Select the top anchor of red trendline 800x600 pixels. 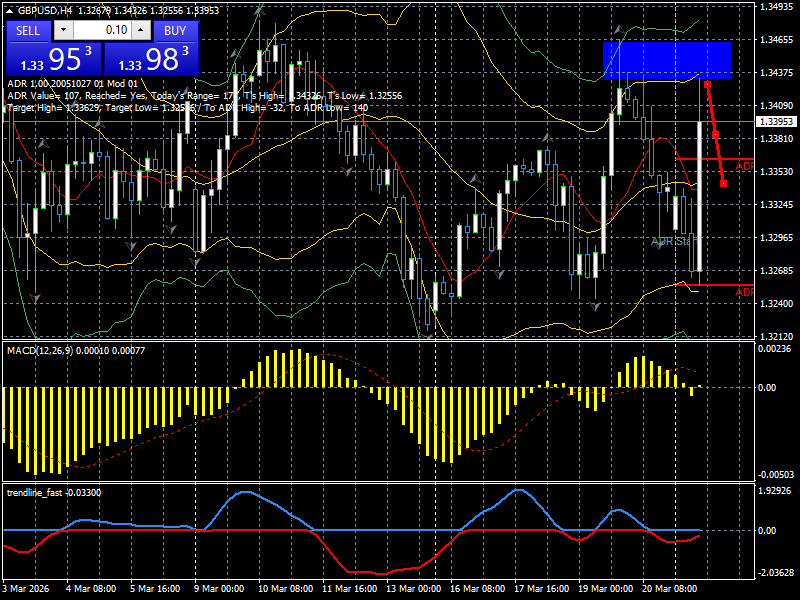707,84
